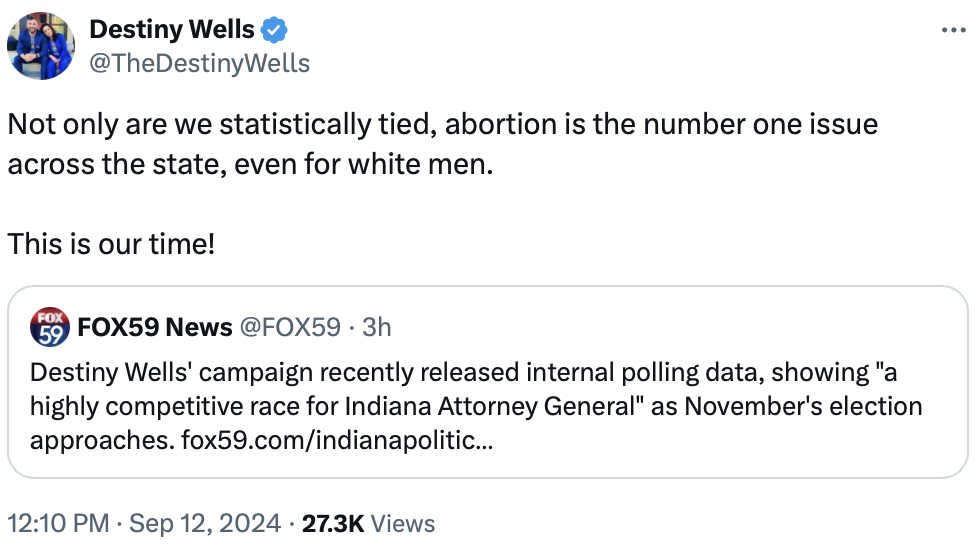Open the Destiny Wells display name
Screen dimensions: 976x556
pos(172,29)
